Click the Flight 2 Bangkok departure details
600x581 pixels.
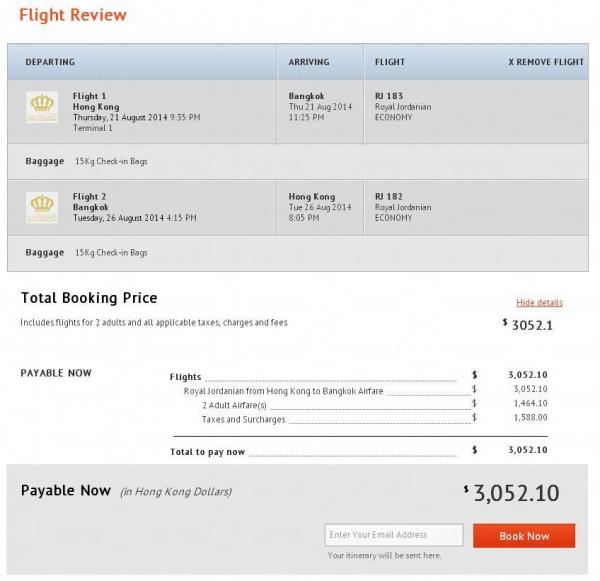click(134, 207)
